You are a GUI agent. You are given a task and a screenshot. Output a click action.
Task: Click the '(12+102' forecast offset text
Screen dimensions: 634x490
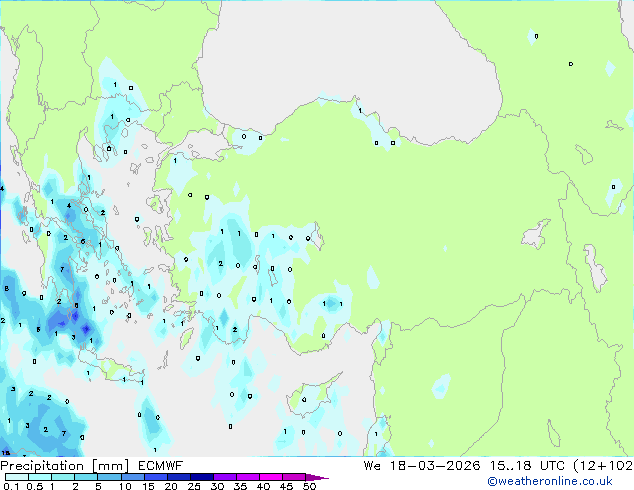[x=603, y=466]
